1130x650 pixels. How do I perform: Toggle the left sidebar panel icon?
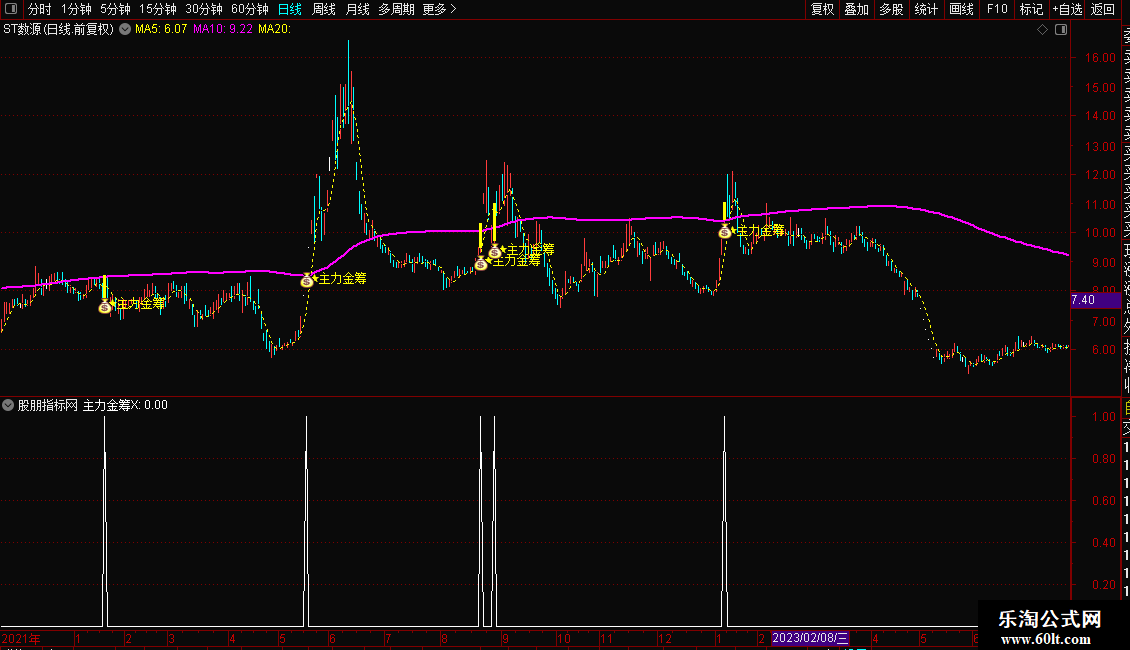click(11, 9)
